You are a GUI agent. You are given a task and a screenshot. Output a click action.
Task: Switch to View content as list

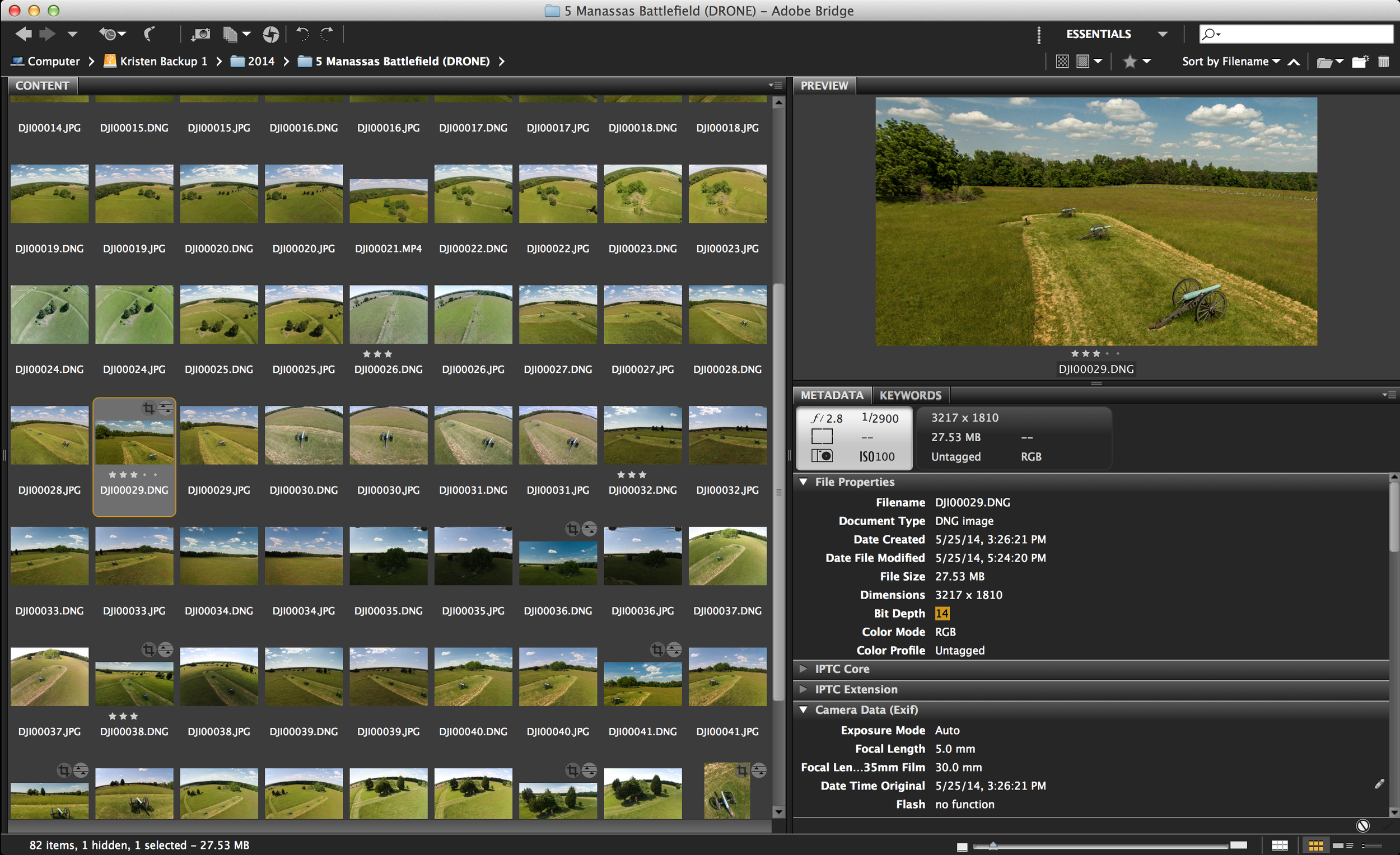(x=1372, y=845)
